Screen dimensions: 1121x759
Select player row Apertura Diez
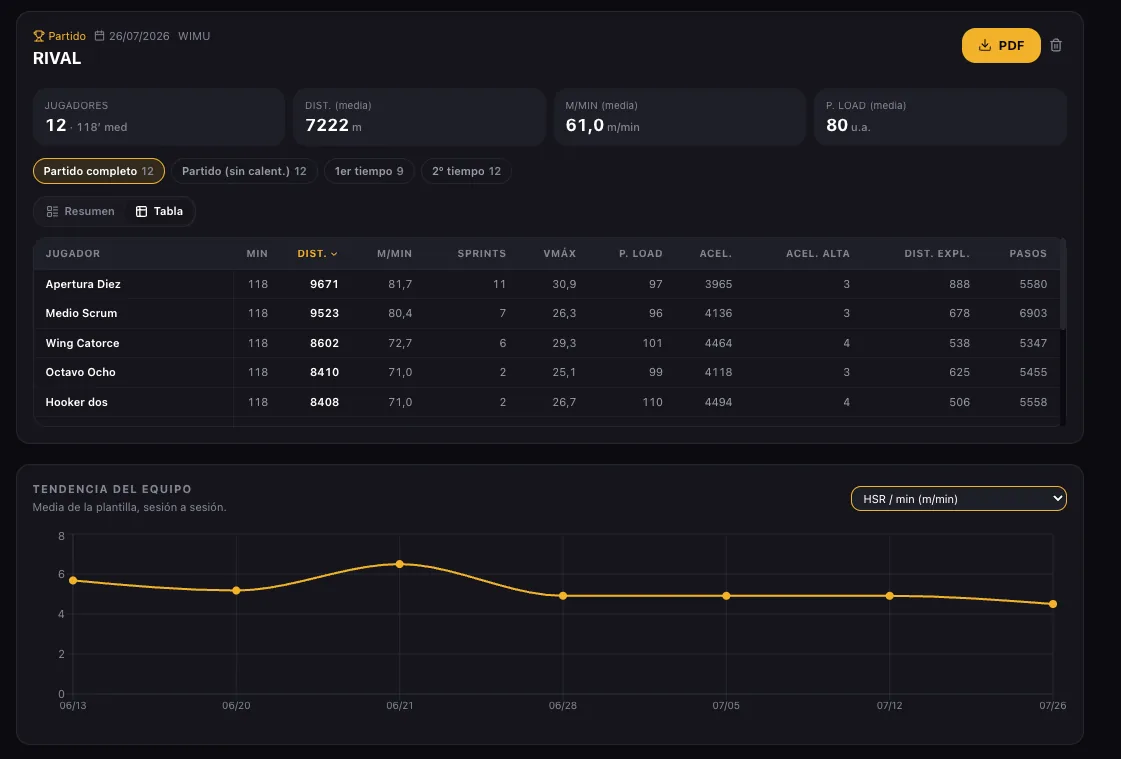pos(547,284)
